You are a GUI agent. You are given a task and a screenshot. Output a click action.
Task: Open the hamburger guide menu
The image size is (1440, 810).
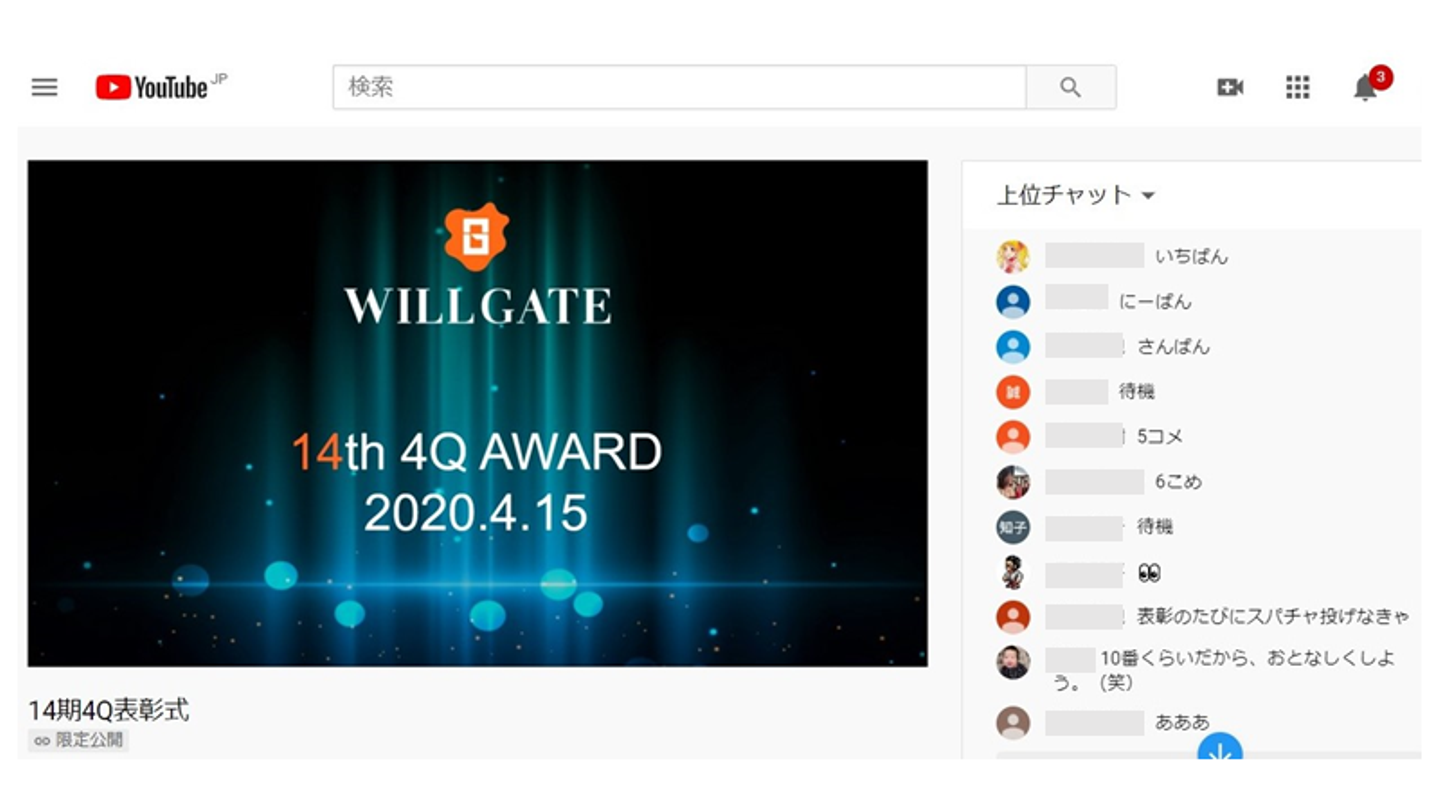[x=44, y=87]
